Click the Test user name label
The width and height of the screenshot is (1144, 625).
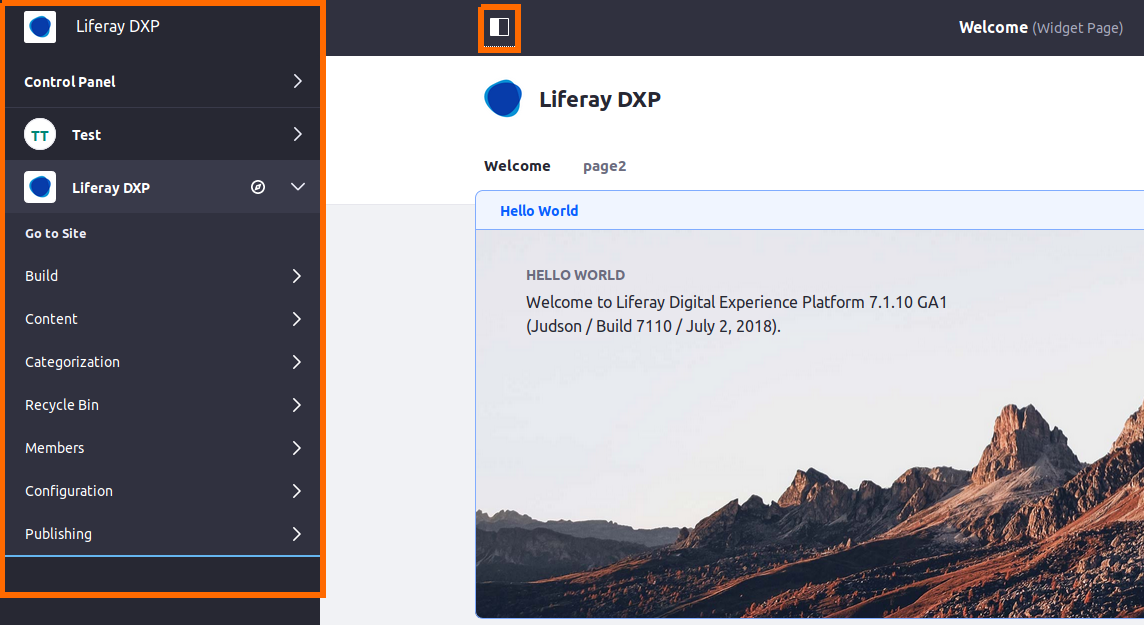click(86, 135)
